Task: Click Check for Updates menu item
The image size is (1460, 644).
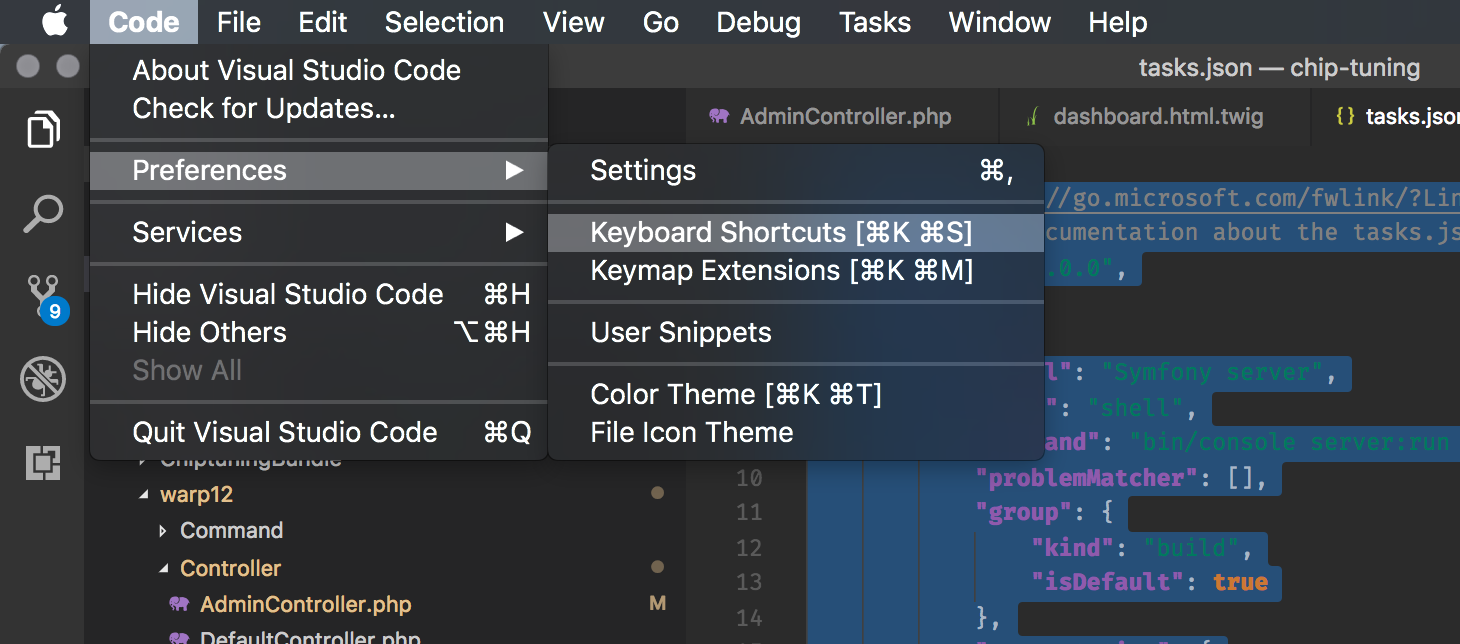Action: pos(264,109)
